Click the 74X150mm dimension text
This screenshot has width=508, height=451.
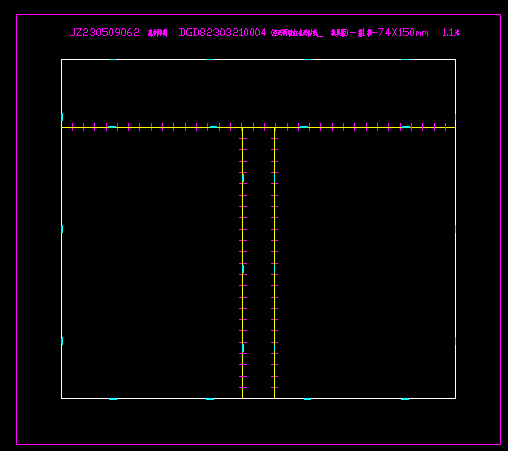[x=403, y=32]
